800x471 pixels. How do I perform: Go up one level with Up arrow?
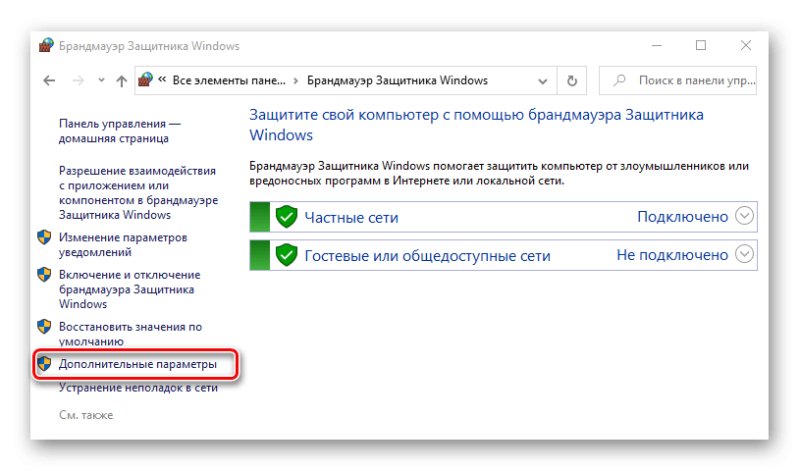tap(121, 81)
